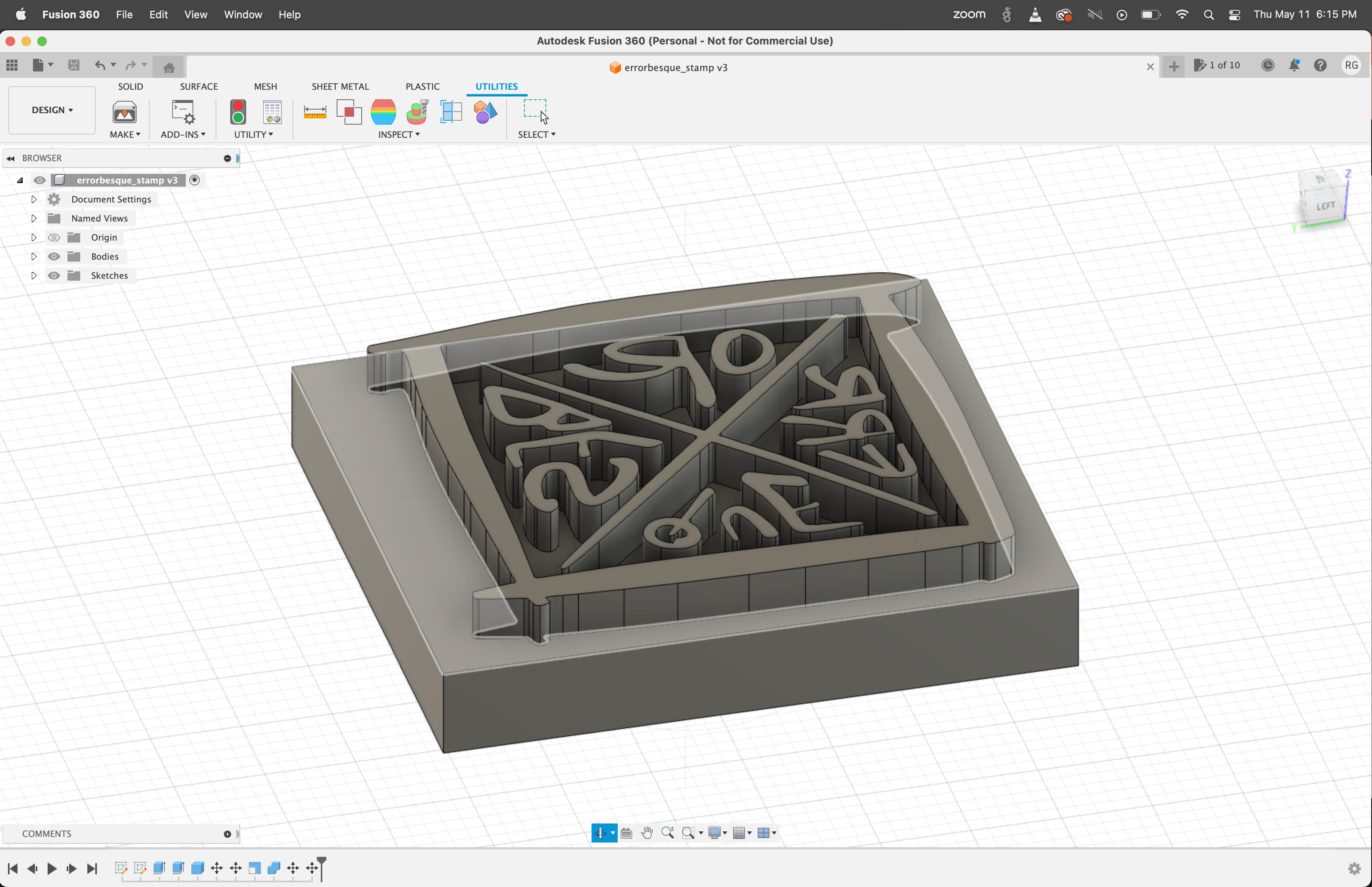Expand the Bodies folder
The height and width of the screenshot is (887, 1372).
coord(33,256)
